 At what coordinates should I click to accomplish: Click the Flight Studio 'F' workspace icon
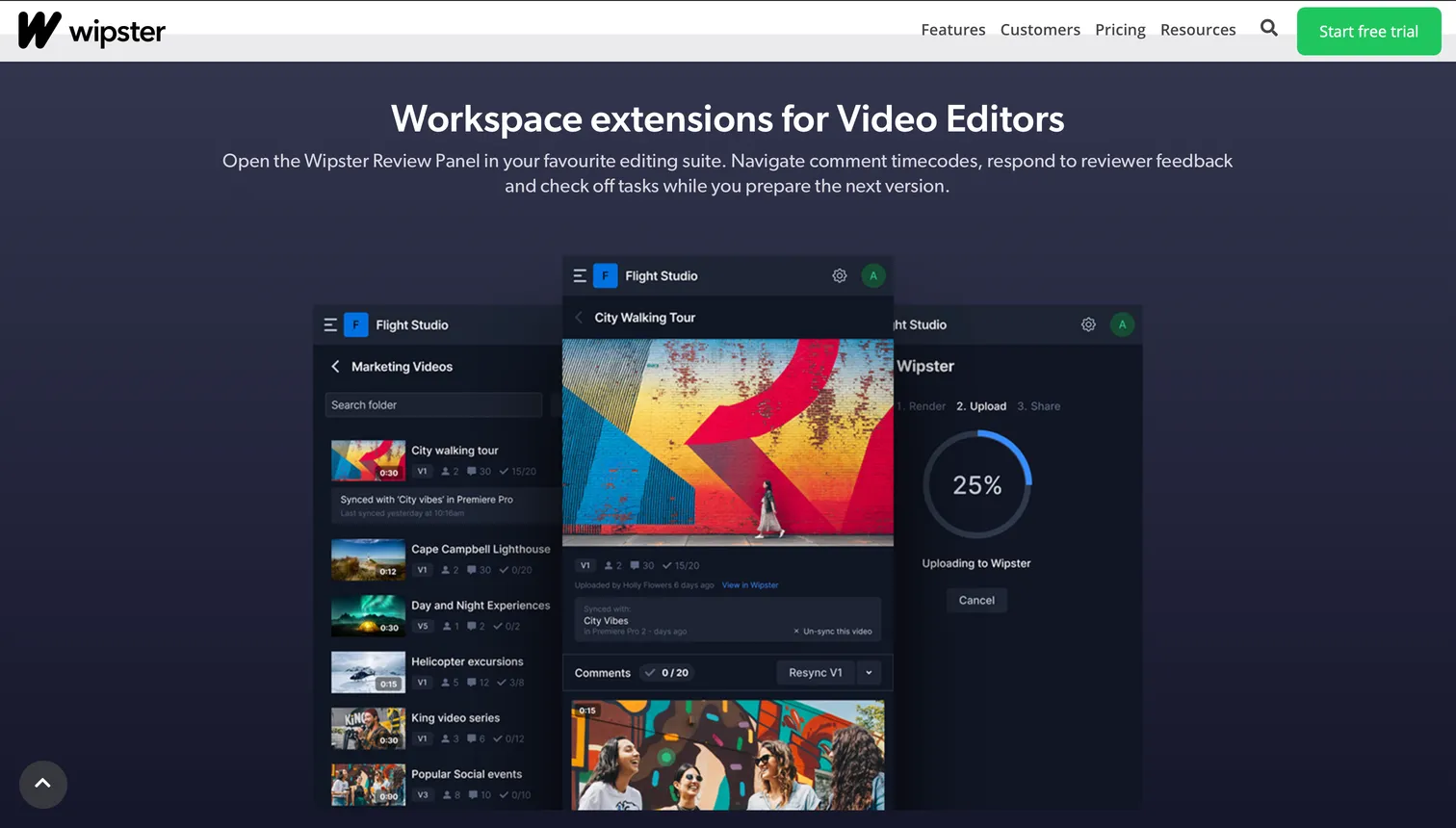tap(605, 275)
